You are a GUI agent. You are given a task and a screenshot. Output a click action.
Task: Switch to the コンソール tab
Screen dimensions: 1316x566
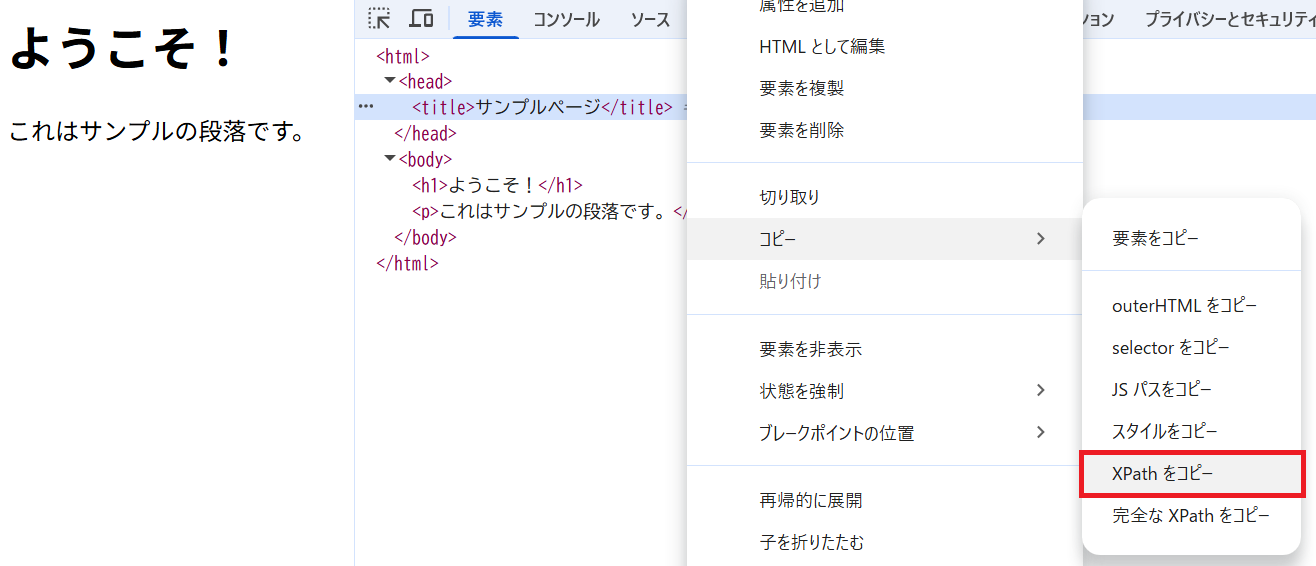tap(566, 20)
